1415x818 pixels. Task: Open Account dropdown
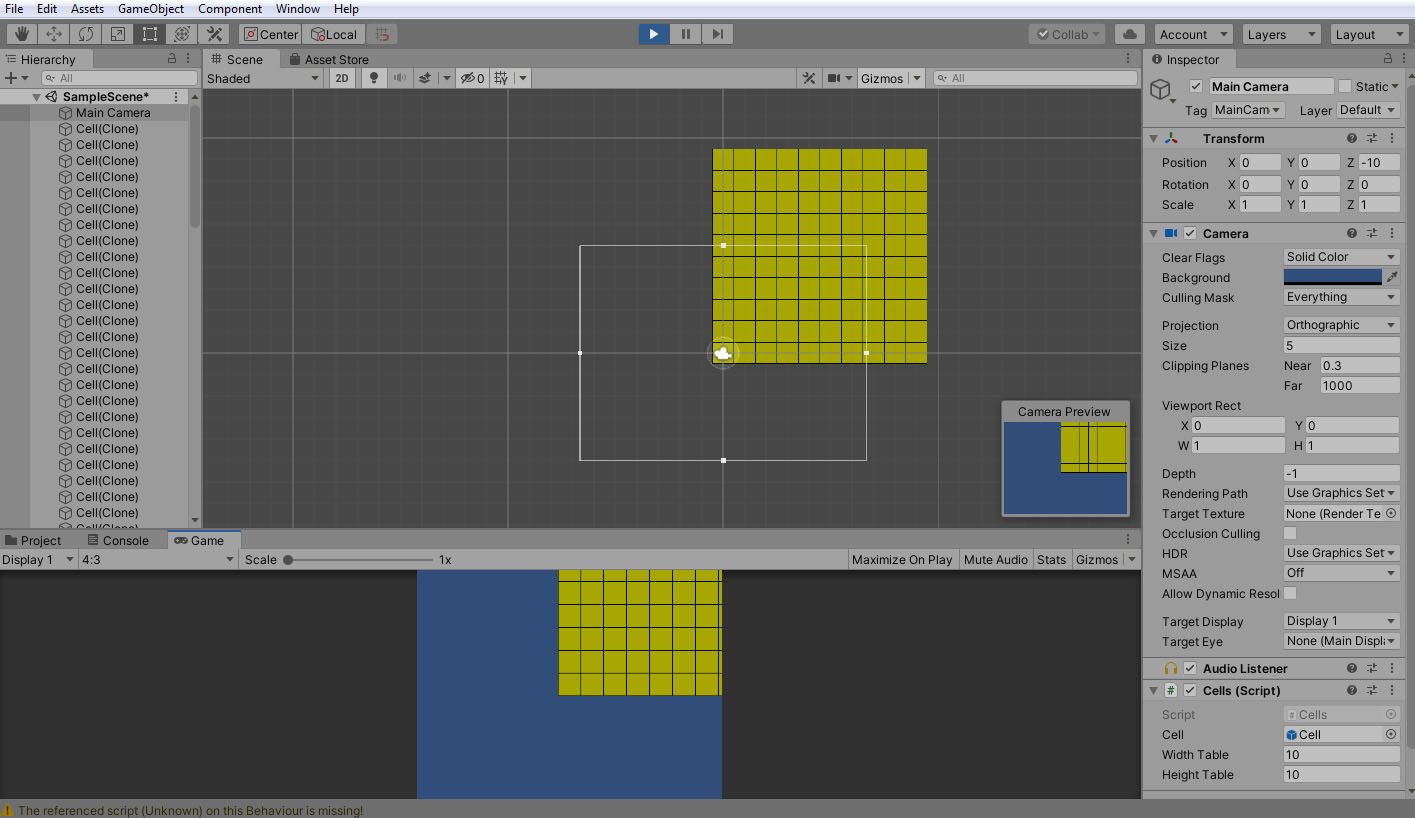pyautogui.click(x=1194, y=34)
